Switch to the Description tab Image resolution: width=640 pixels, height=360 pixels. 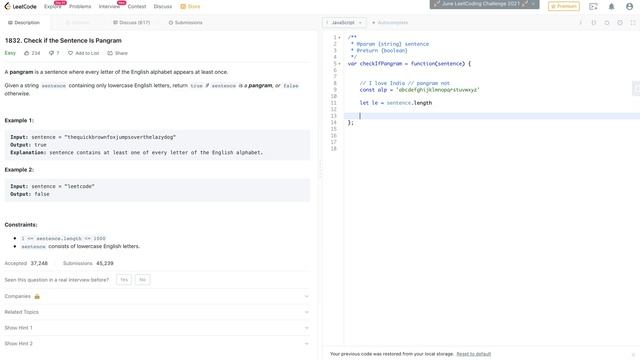tap(24, 22)
